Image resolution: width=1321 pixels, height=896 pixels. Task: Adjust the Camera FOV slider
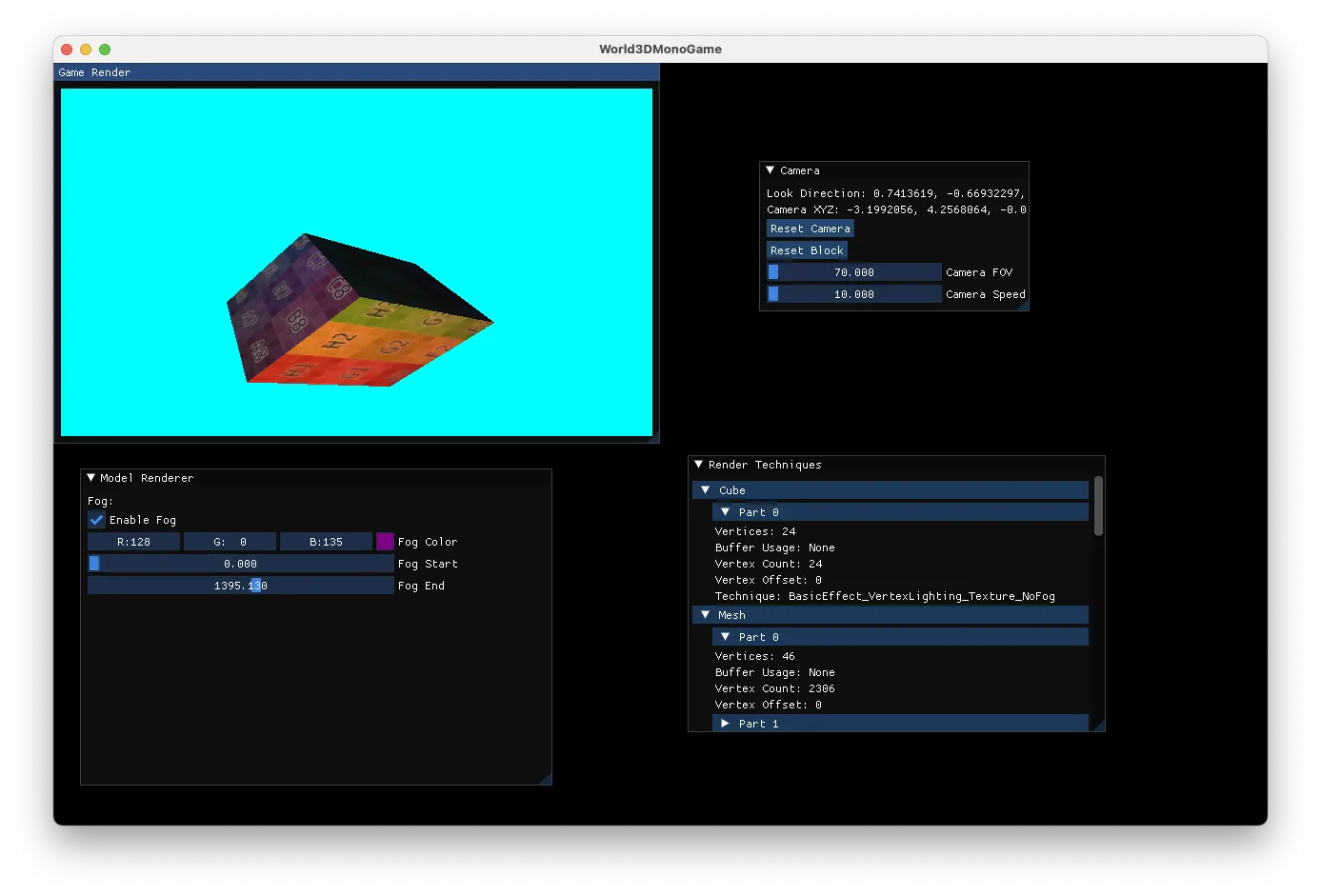click(854, 272)
